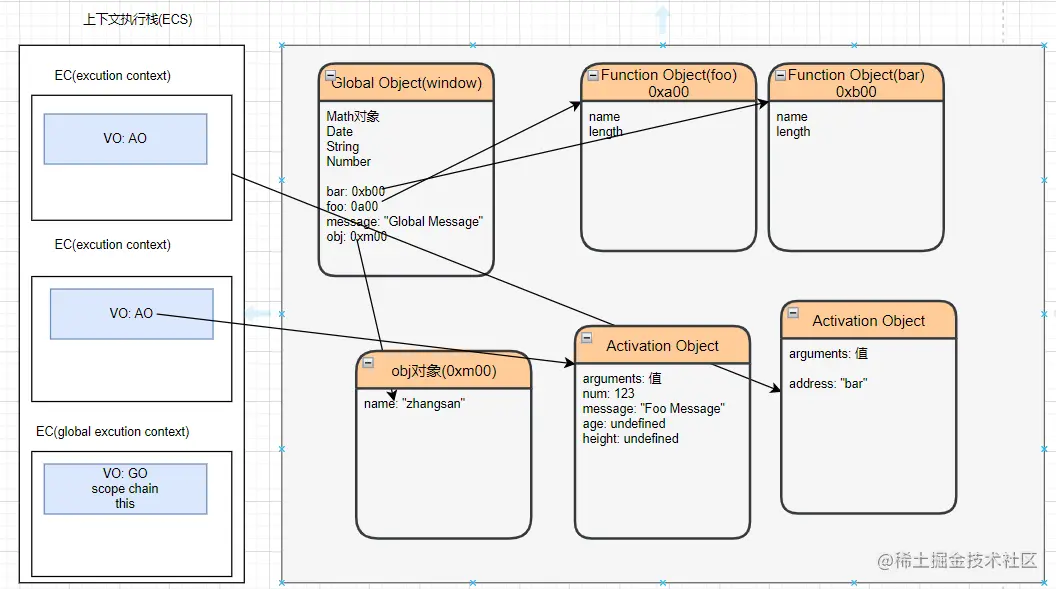The width and height of the screenshot is (1056, 589).
Task: Click length in Function Object(bar)
Action: [793, 132]
